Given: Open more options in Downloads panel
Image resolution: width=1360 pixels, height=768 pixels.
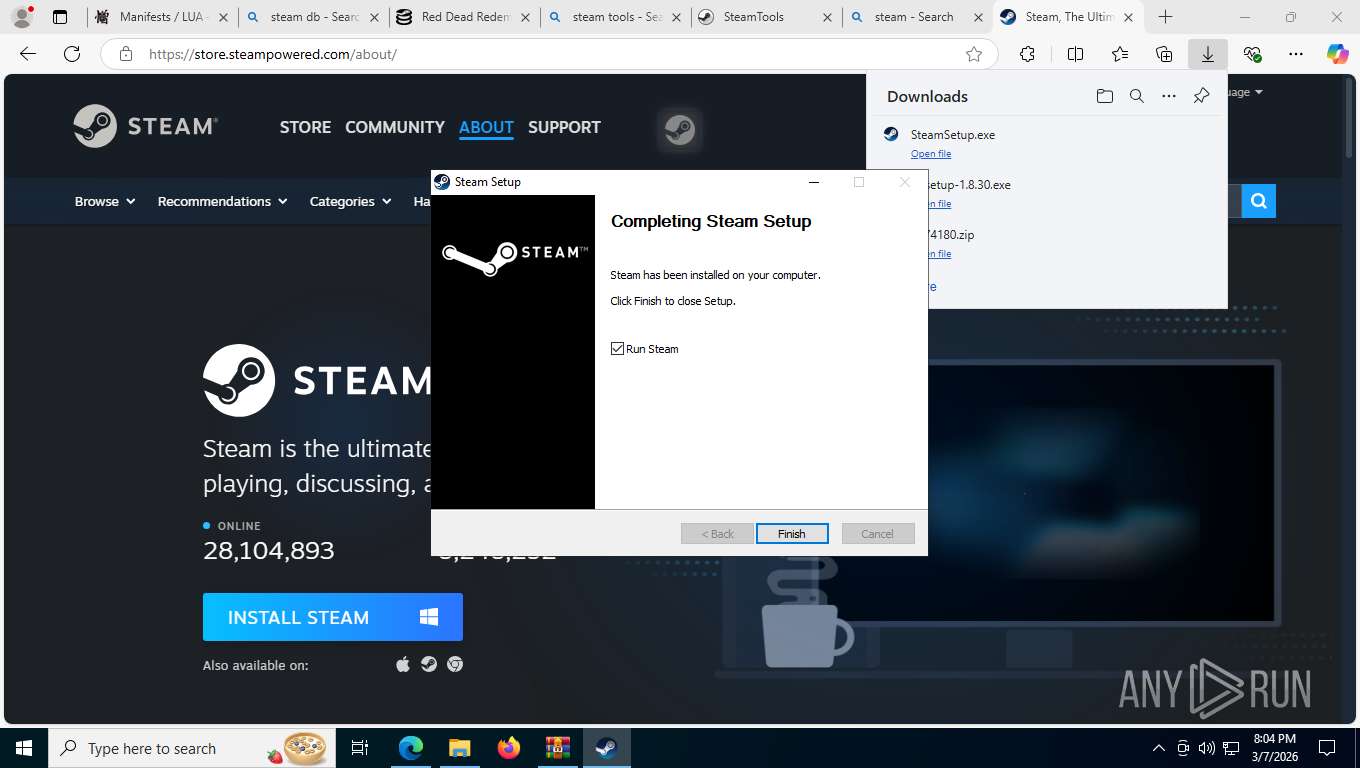Looking at the screenshot, I should click(x=1169, y=96).
